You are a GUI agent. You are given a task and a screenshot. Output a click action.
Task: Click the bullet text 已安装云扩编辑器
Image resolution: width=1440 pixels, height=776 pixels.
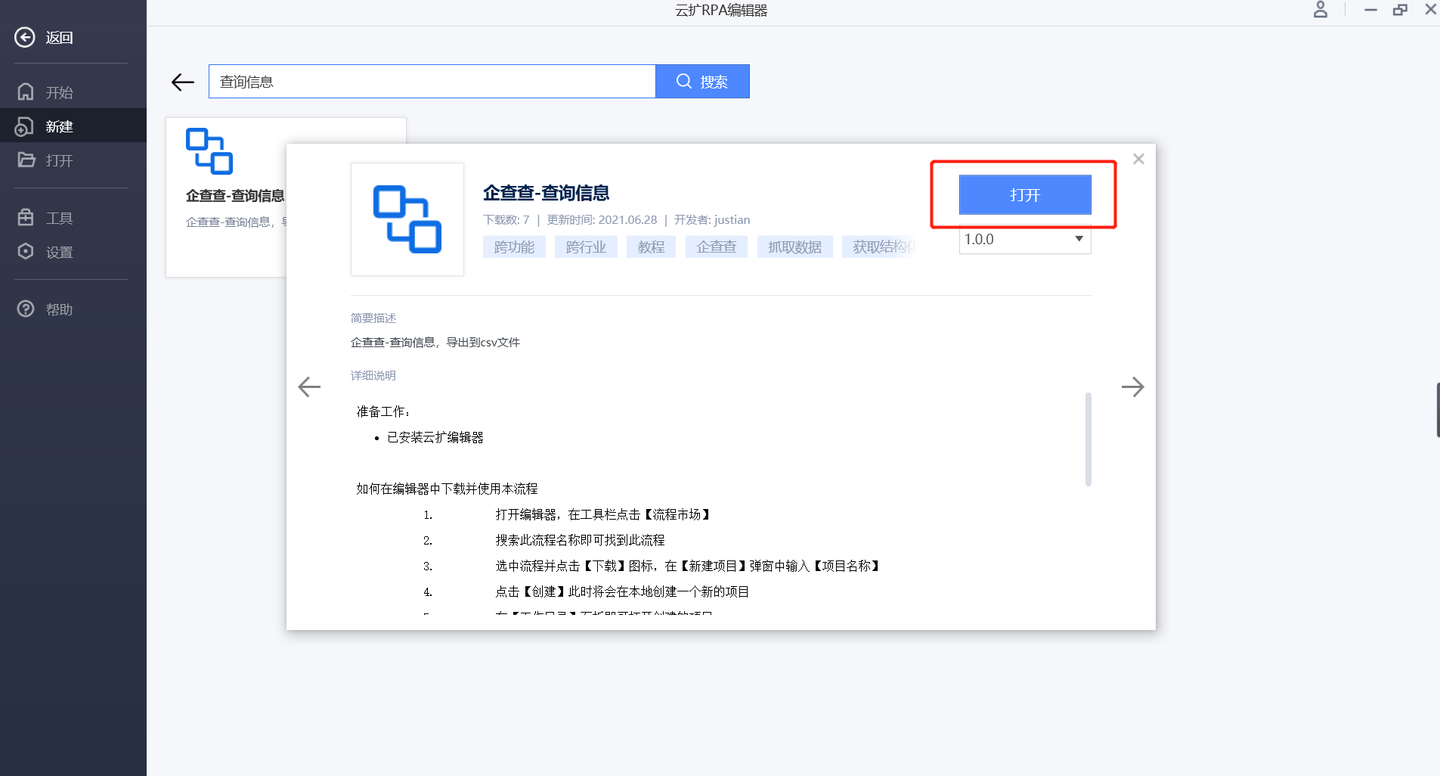coord(435,438)
